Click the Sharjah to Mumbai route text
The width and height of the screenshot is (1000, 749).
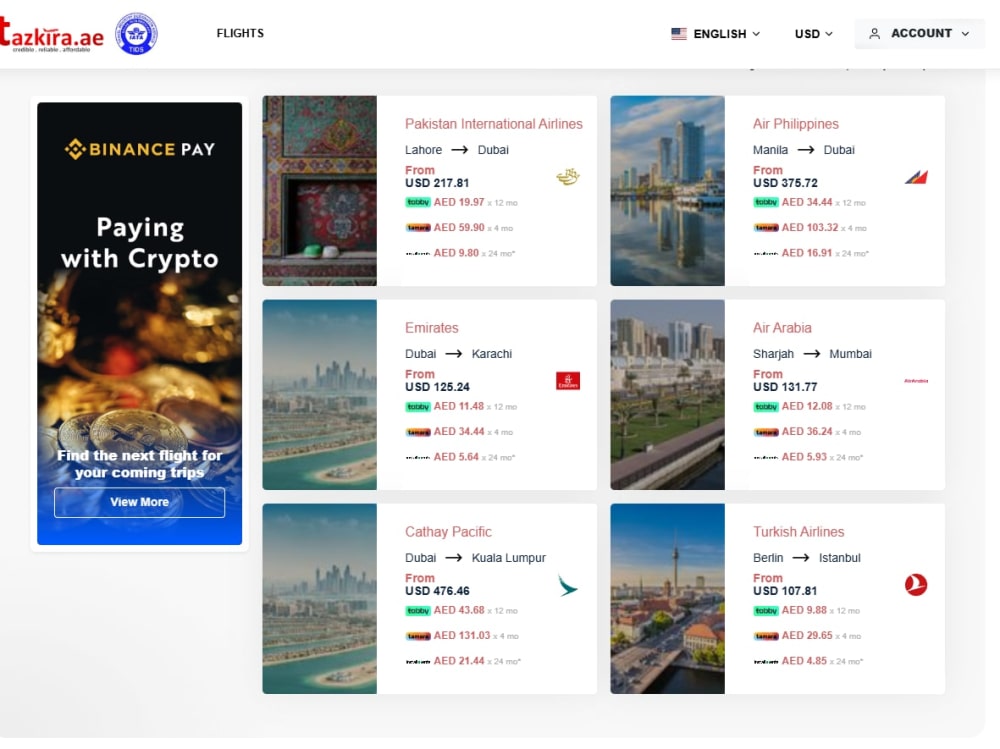tap(812, 354)
